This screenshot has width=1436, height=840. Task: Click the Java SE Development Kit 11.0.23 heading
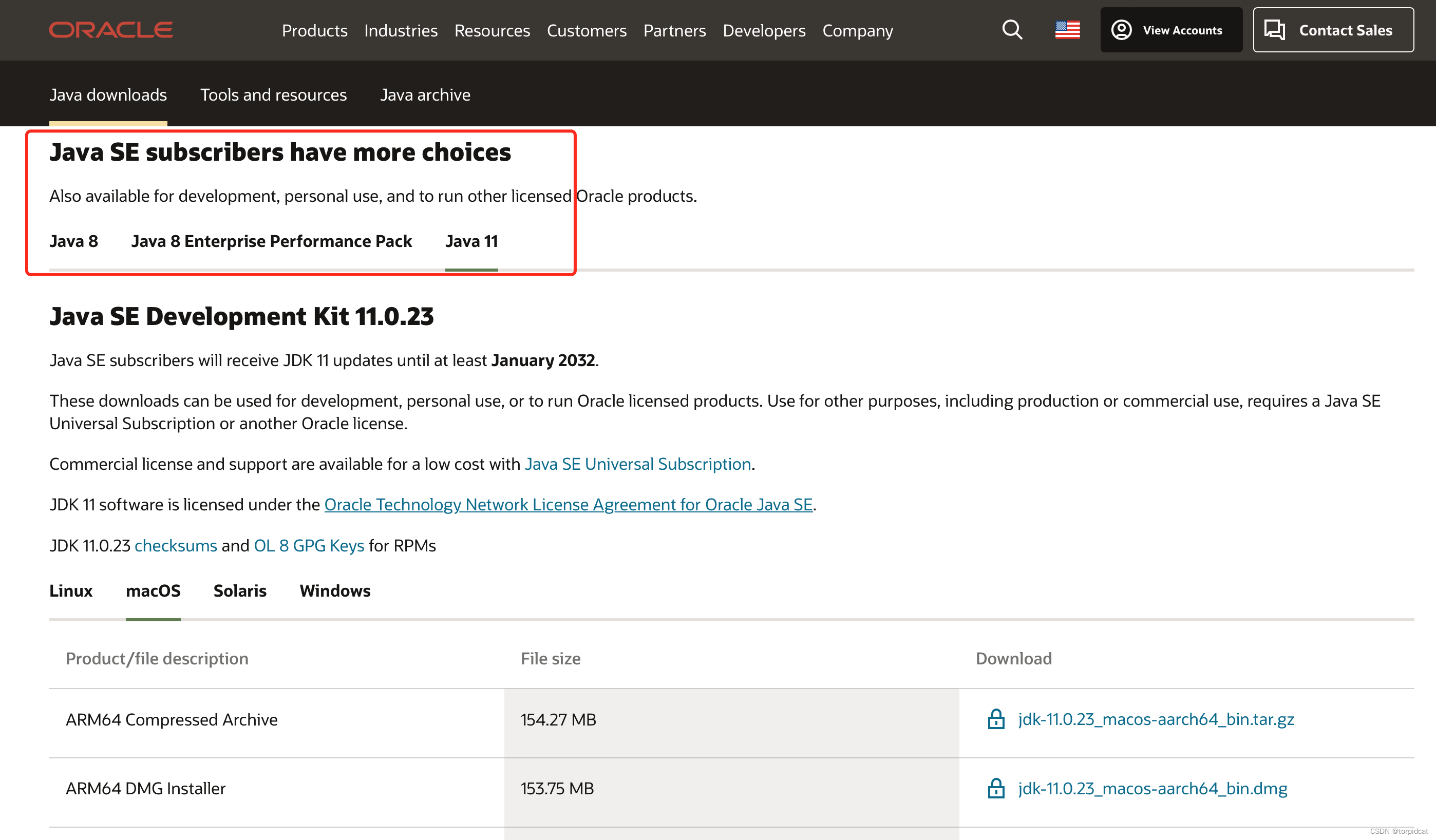click(241, 316)
